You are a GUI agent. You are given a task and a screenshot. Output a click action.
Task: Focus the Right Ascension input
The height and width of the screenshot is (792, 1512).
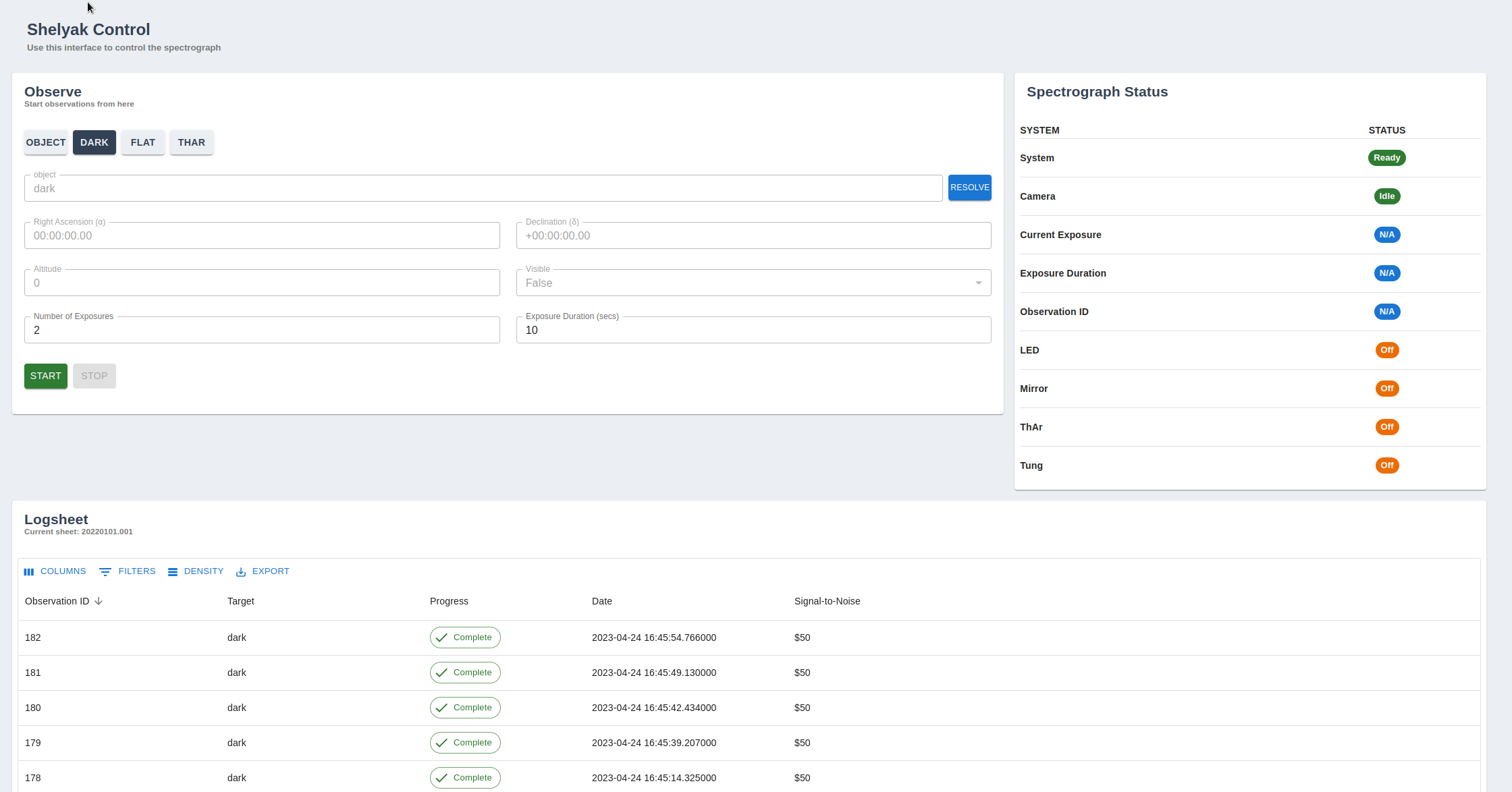point(262,235)
